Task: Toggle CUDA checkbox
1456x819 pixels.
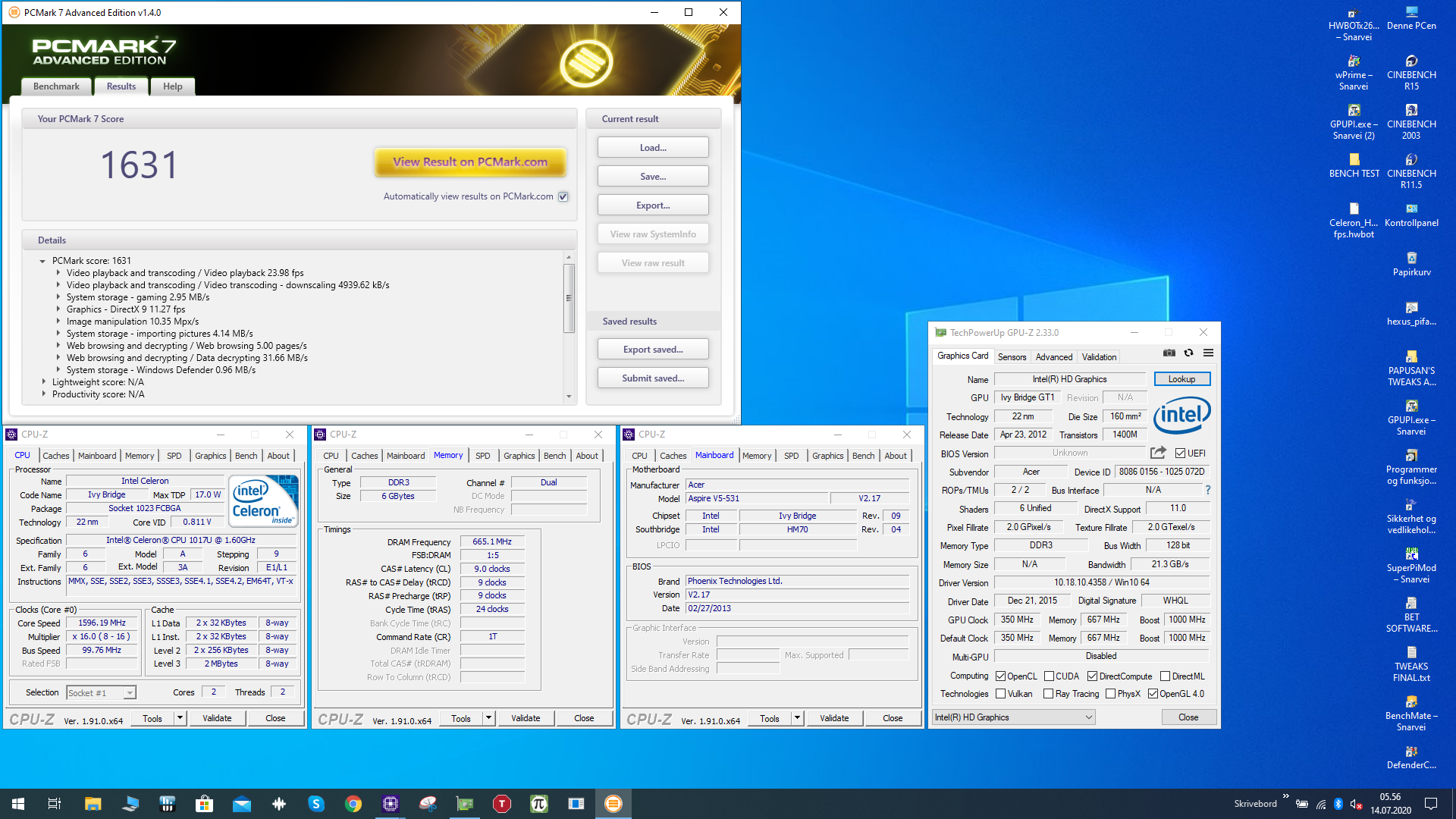Action: 1049,676
